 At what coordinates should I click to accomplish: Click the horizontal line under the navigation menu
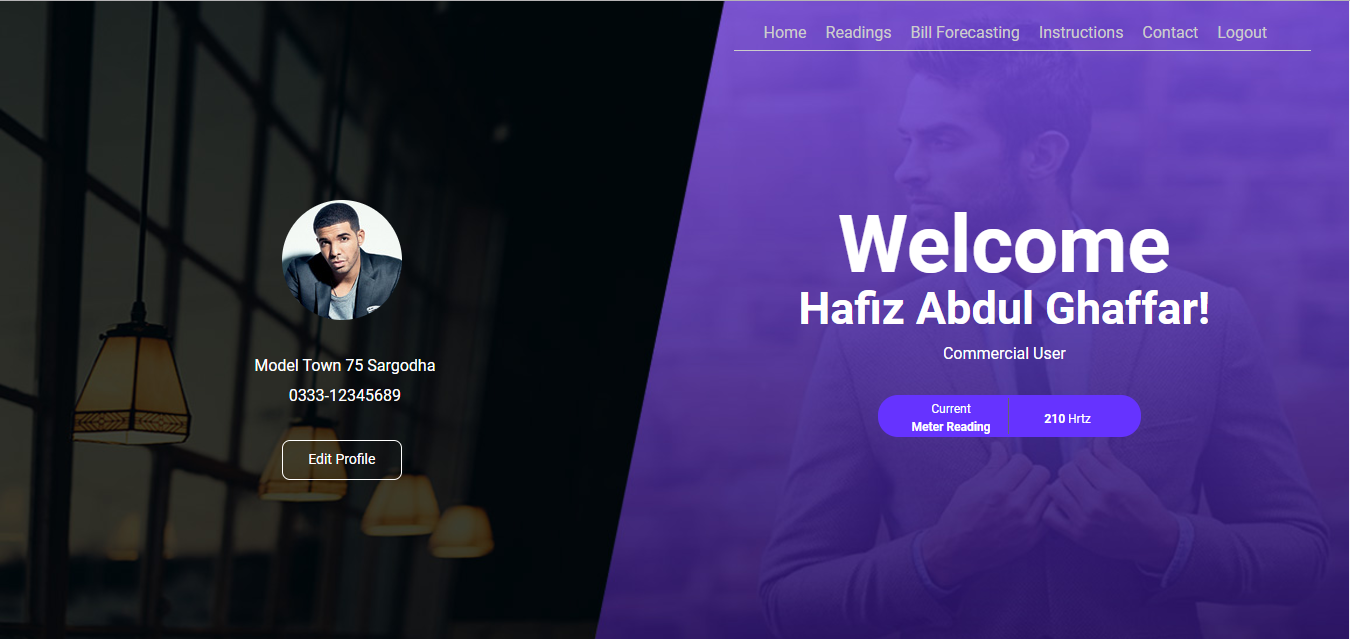click(1022, 50)
